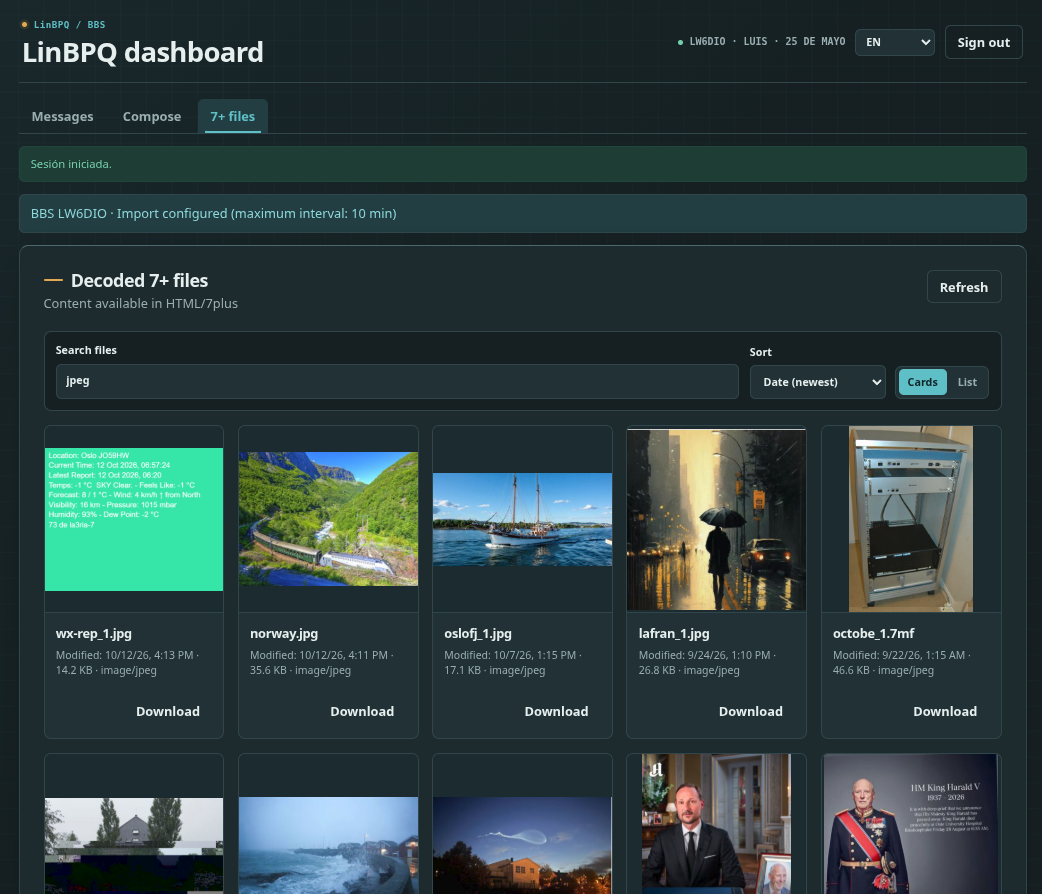Screen dimensions: 1042x894
Task: Open the oslofj_1.jpg sailboat thumbnail
Action: (522, 519)
